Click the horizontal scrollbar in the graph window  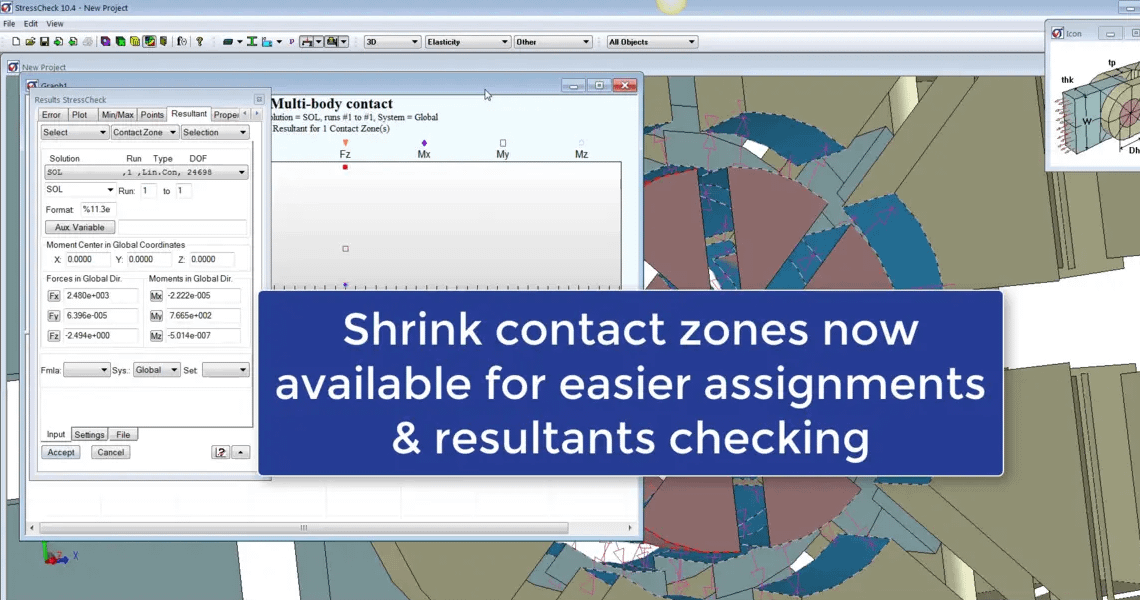(x=303, y=527)
